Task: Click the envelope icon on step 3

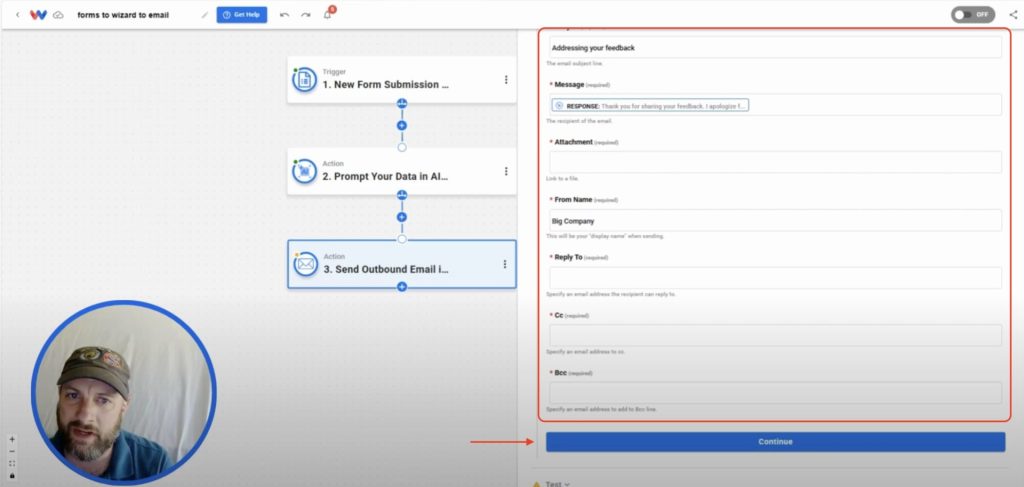Action: pos(305,264)
